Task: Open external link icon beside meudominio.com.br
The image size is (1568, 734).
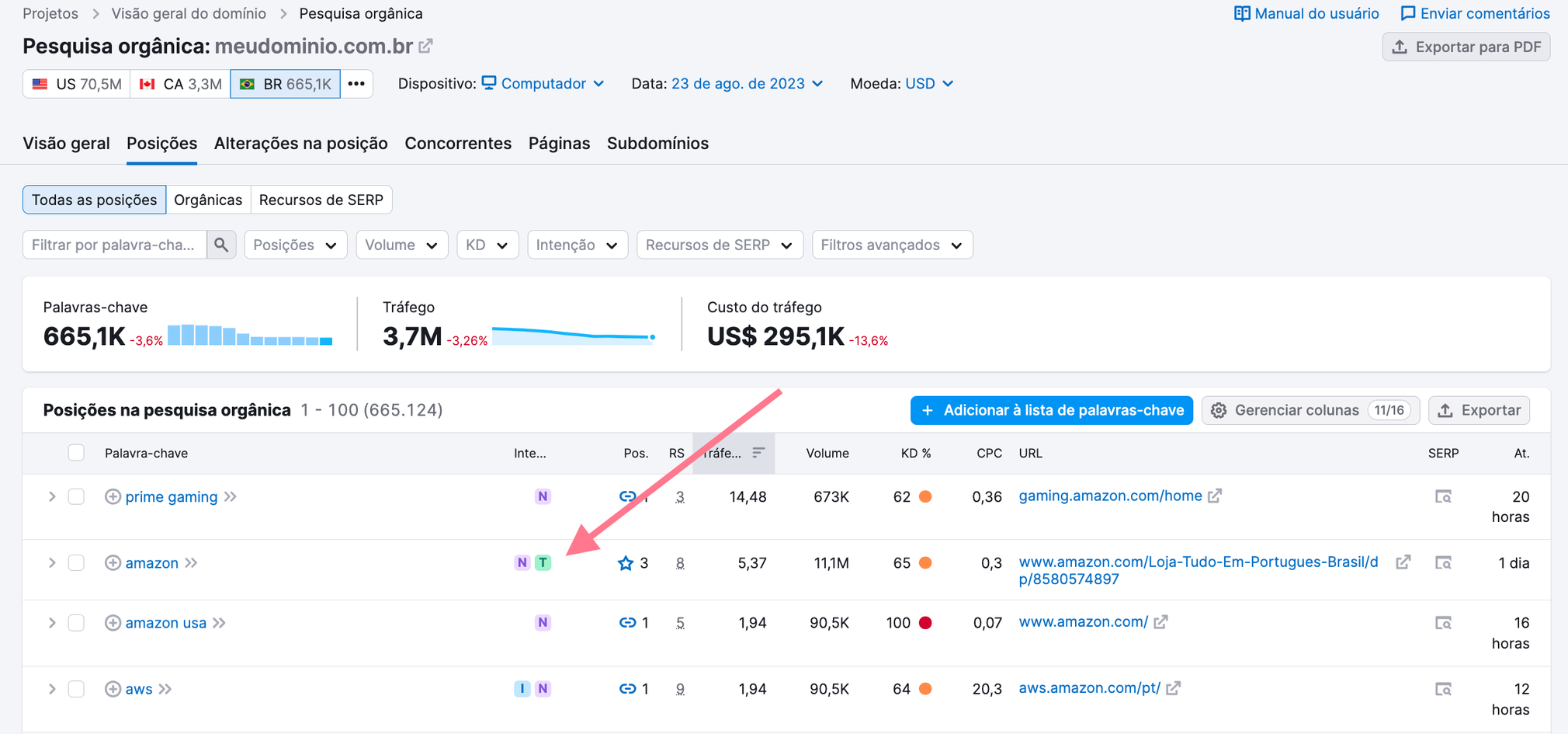Action: [x=425, y=47]
